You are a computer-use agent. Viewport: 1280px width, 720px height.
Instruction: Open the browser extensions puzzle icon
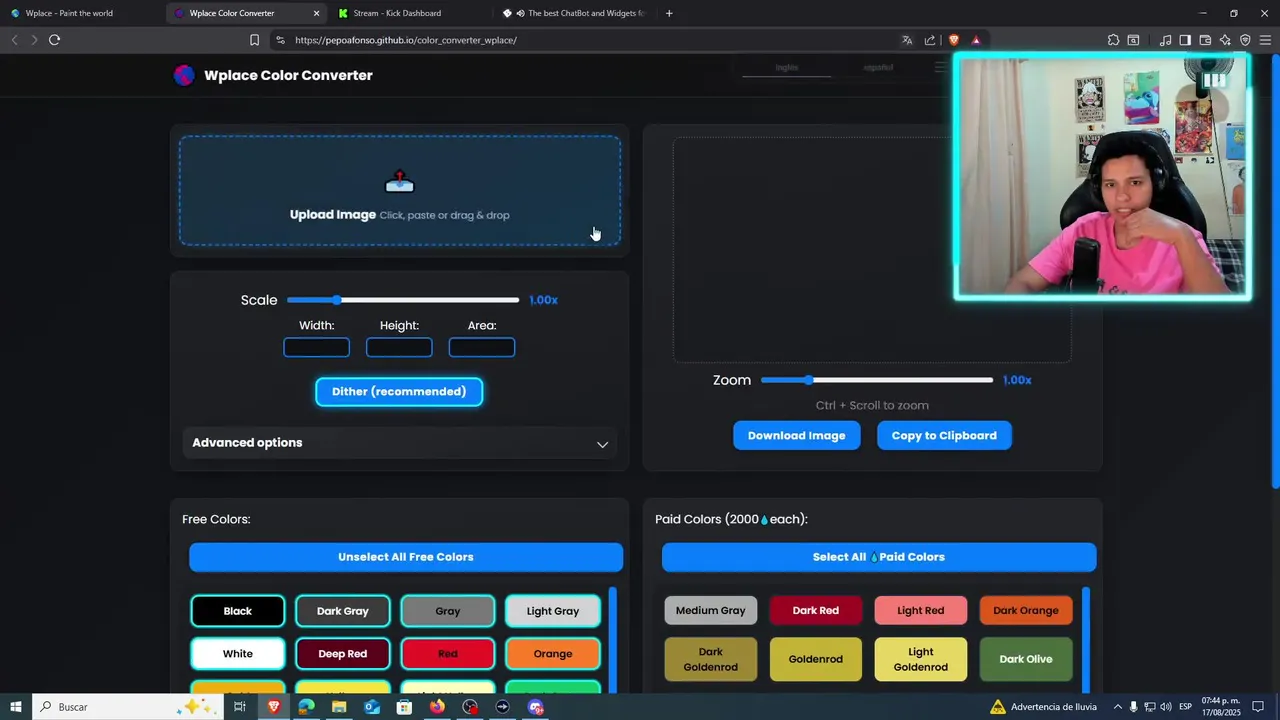(x=1113, y=40)
